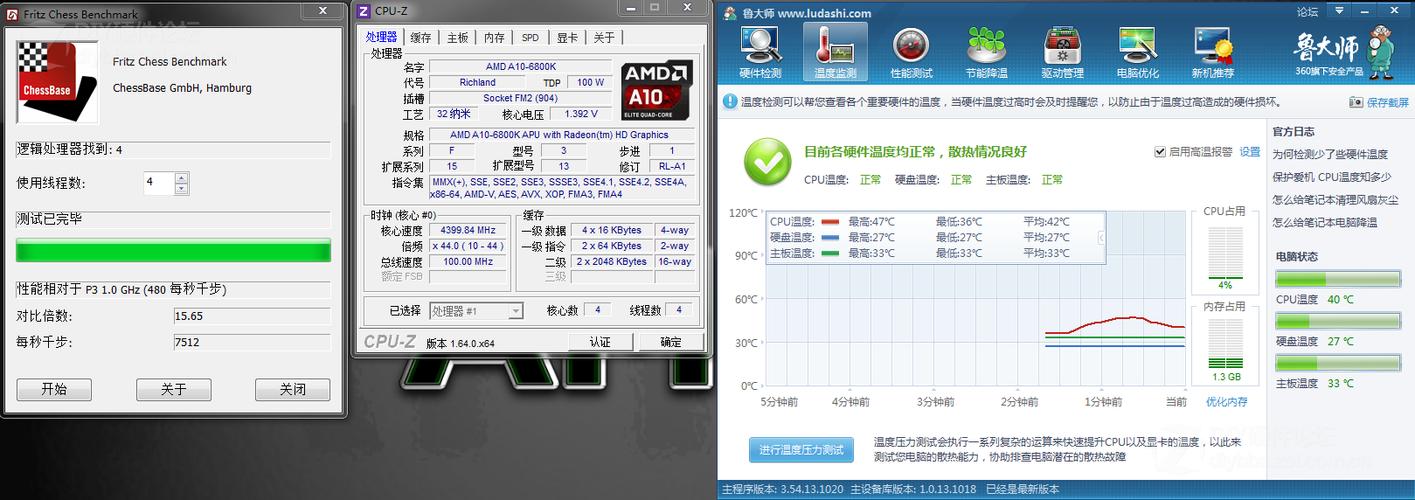Open 保护爱机, CPU温度知多少 log link
The image size is (1415, 500).
[1330, 176]
